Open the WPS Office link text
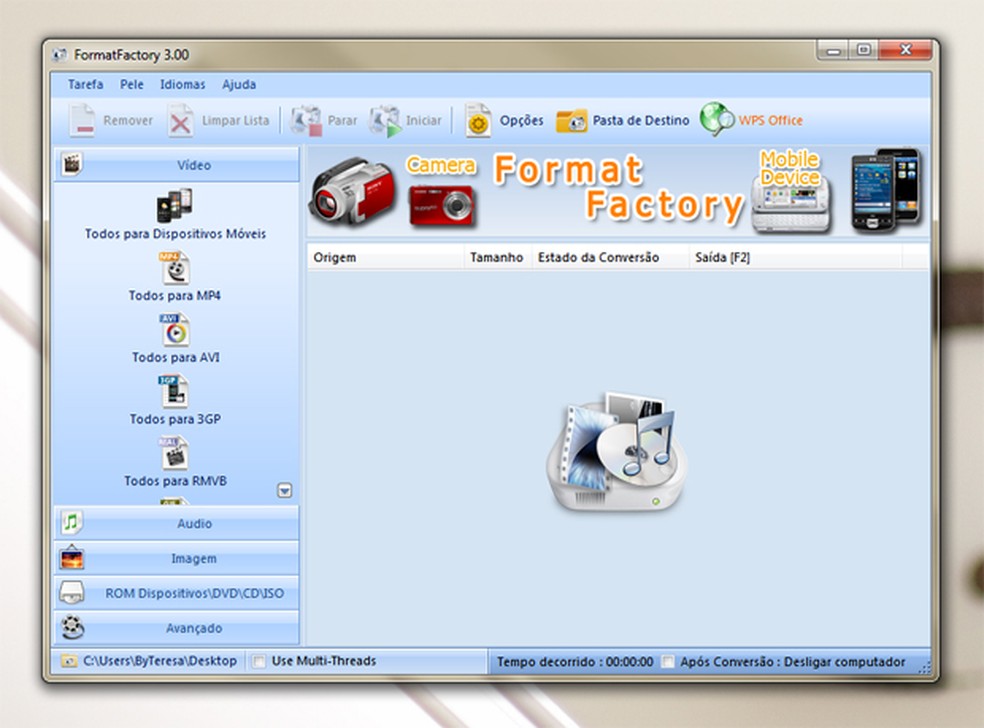This screenshot has width=984, height=728. click(771, 120)
